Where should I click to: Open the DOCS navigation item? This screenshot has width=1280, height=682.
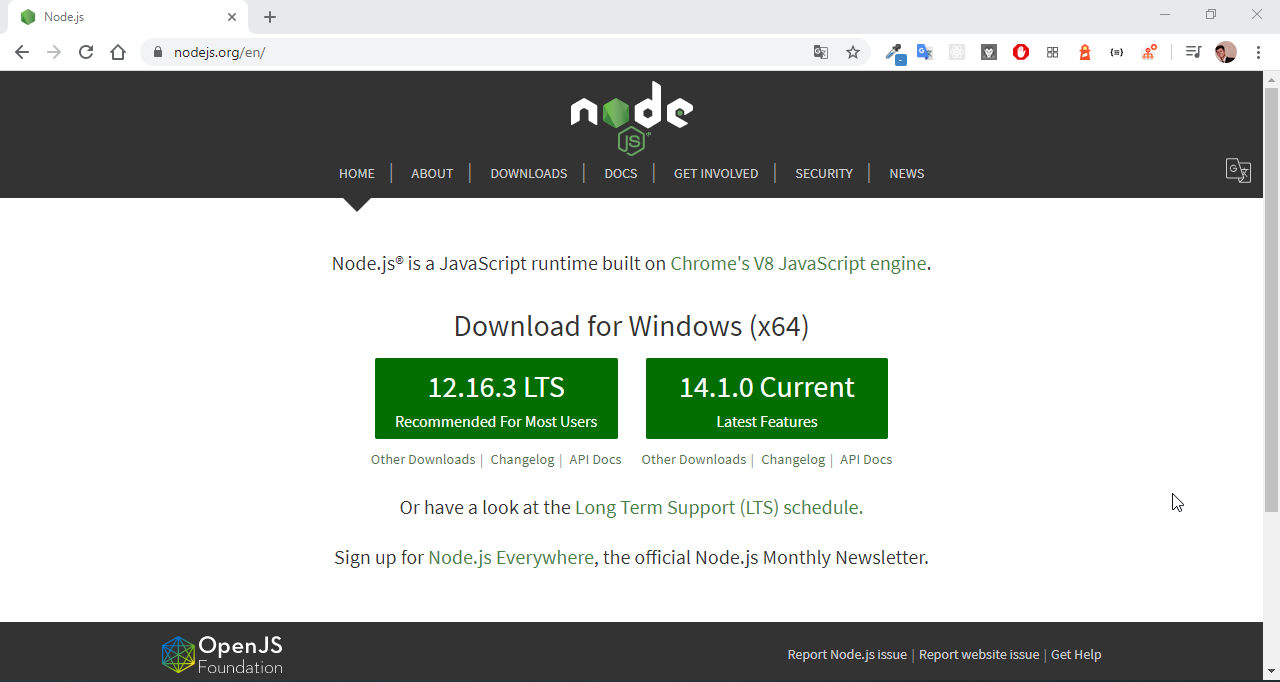point(621,174)
